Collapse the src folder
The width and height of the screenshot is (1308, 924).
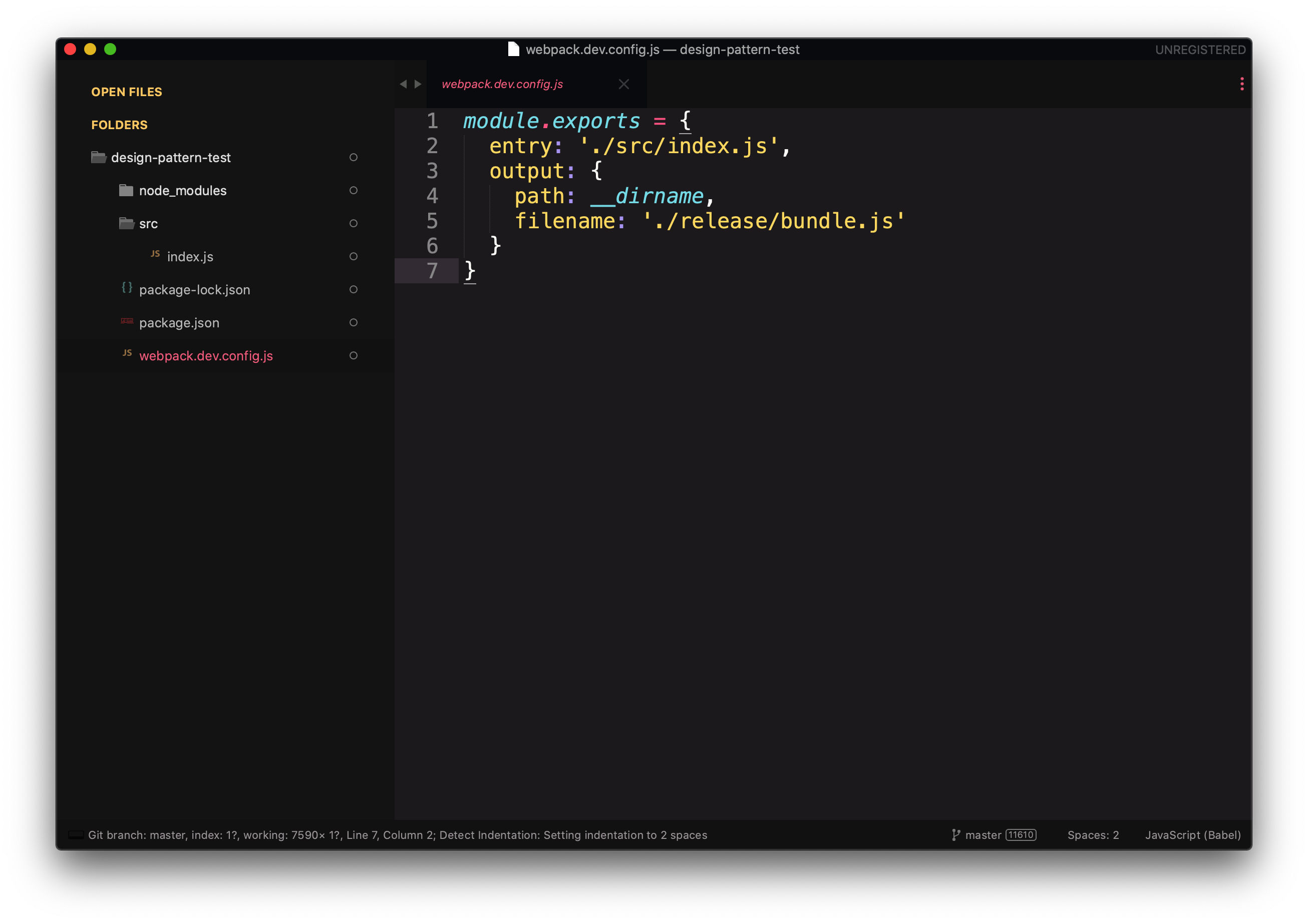pos(148,224)
